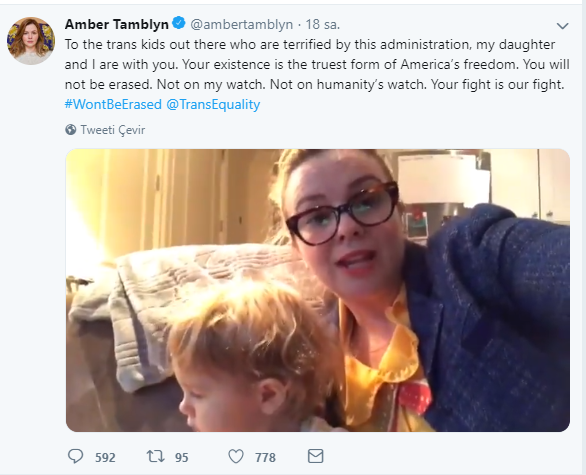Open the tweet options chevron
This screenshot has height=475, width=586.
point(562,25)
